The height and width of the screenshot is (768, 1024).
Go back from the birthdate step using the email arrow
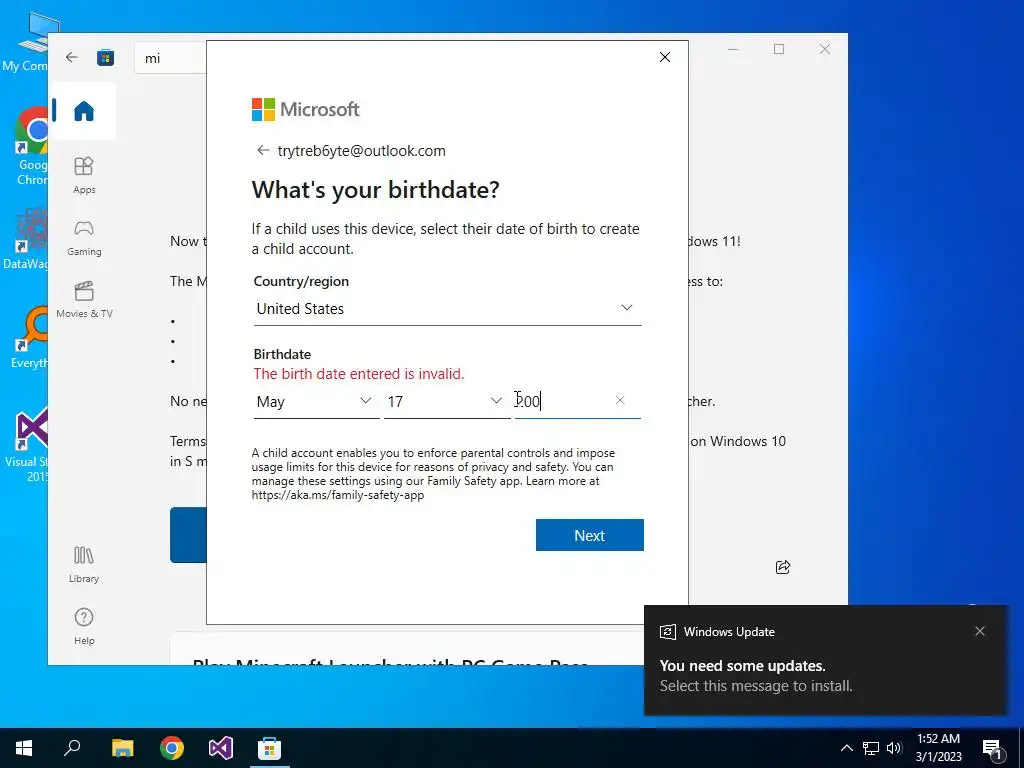(x=263, y=151)
